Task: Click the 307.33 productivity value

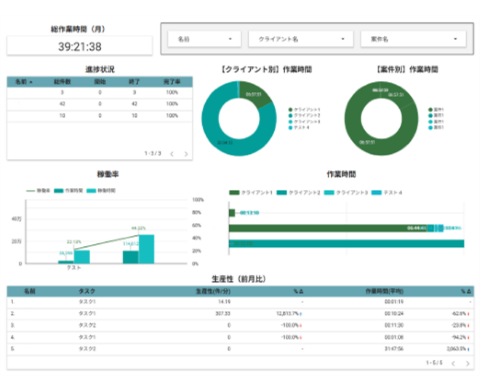Action: (x=223, y=313)
